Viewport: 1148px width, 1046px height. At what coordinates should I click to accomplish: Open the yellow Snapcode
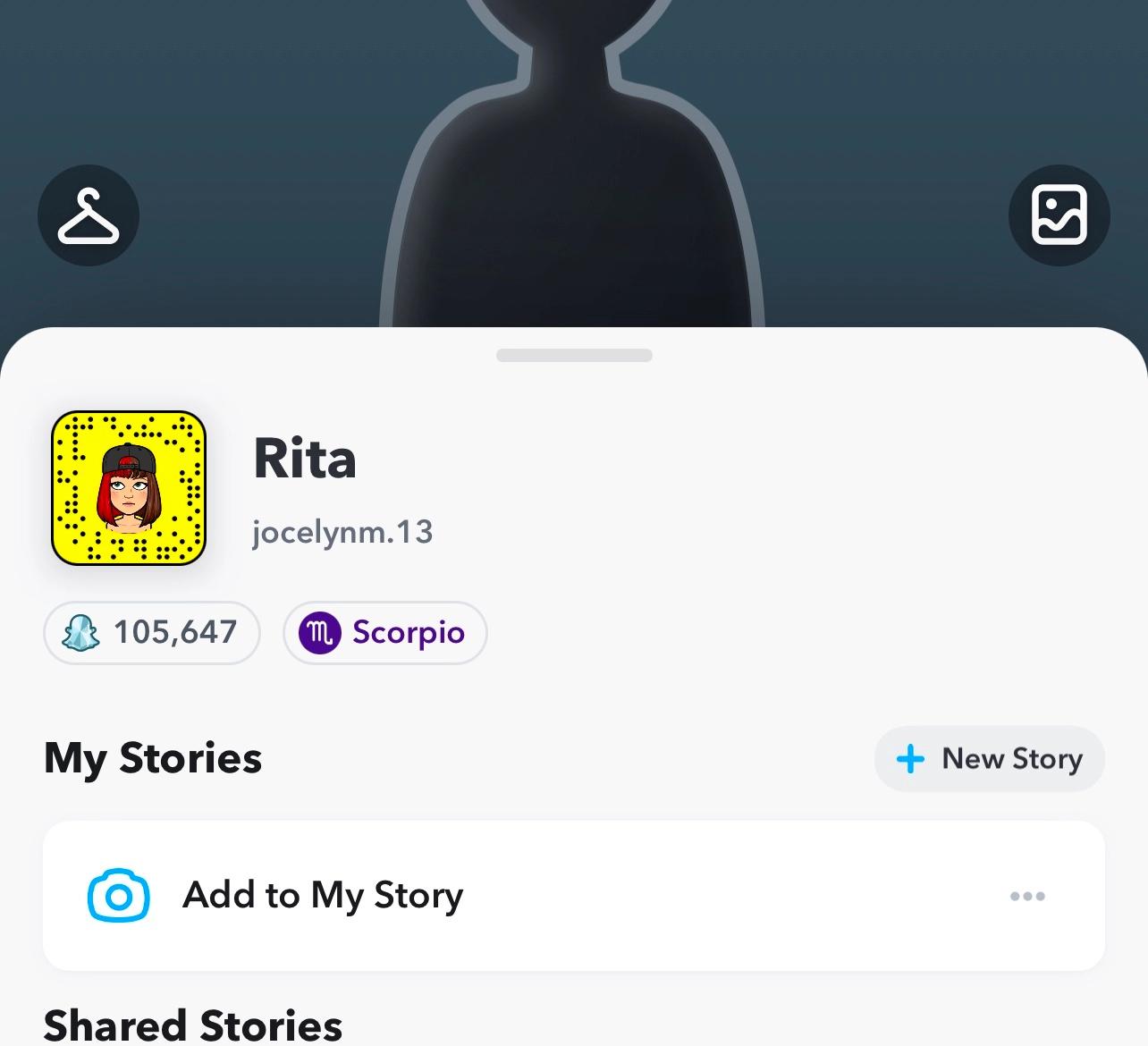coord(129,488)
